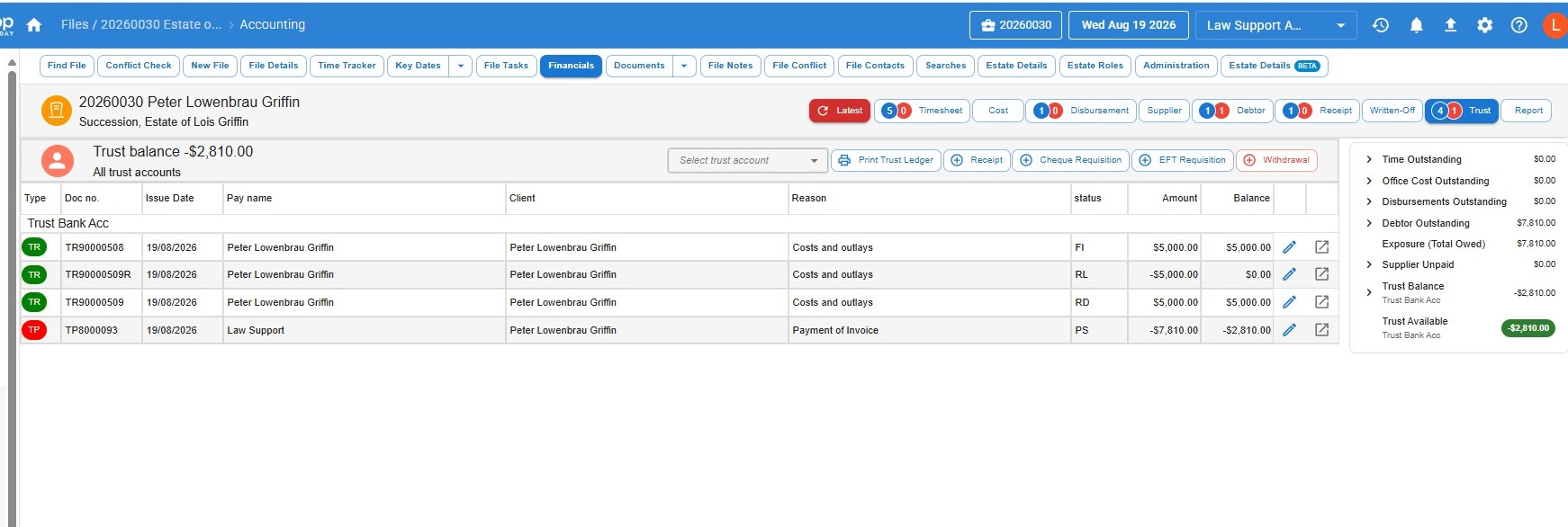Open the Administration tab
This screenshot has height=527, width=1568.
point(1176,66)
